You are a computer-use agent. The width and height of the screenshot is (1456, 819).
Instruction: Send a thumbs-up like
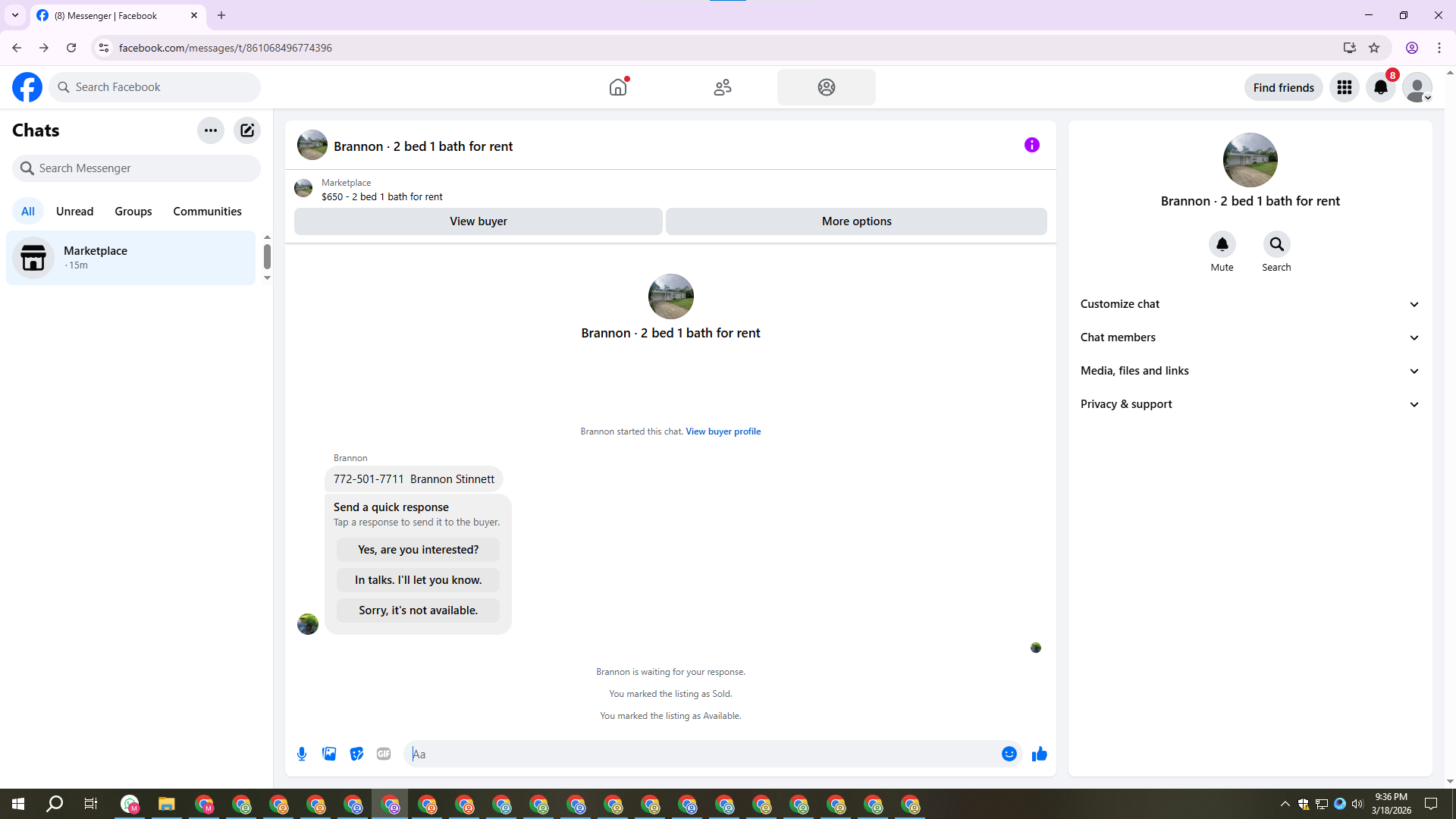point(1039,754)
